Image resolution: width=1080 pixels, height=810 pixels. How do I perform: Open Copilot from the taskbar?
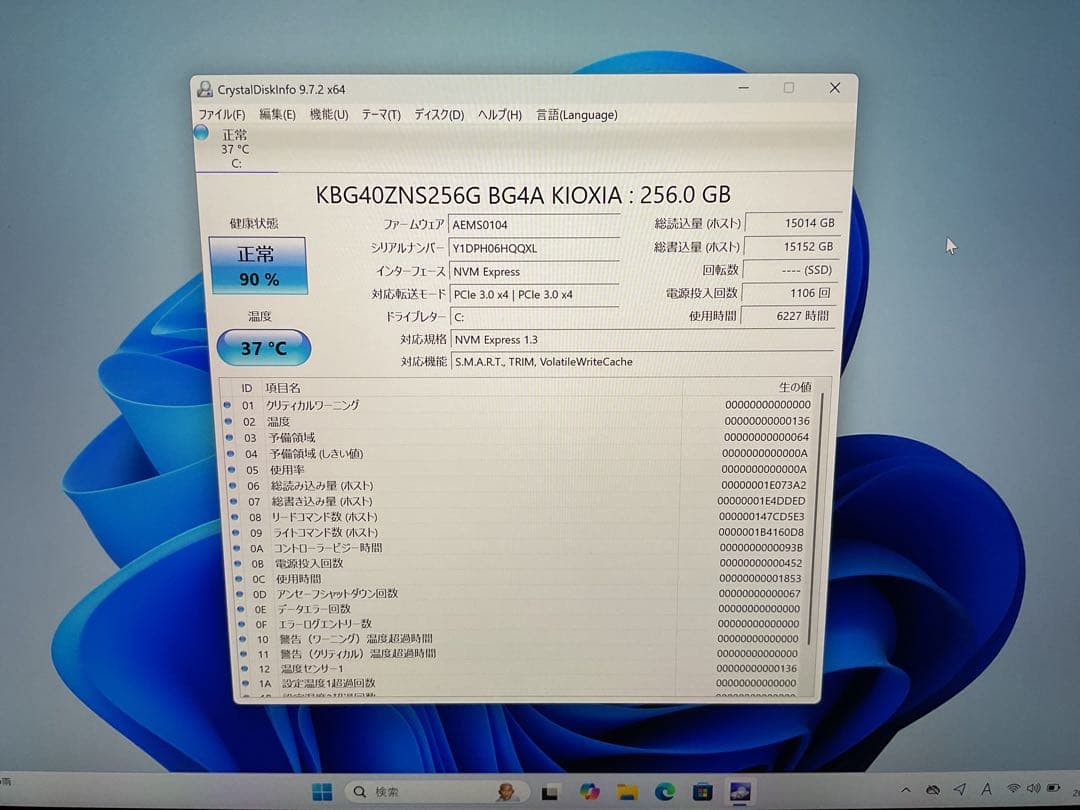coord(590,790)
